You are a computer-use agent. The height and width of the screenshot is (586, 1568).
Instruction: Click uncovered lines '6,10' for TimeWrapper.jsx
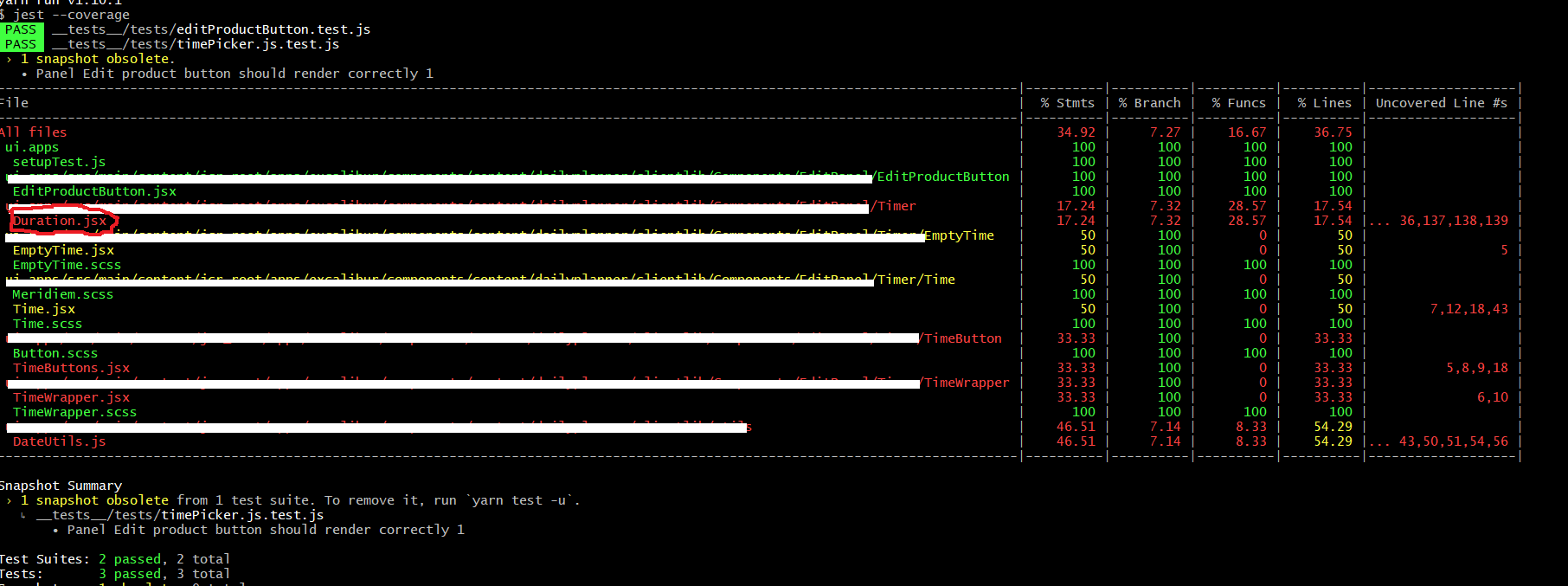click(x=1493, y=397)
